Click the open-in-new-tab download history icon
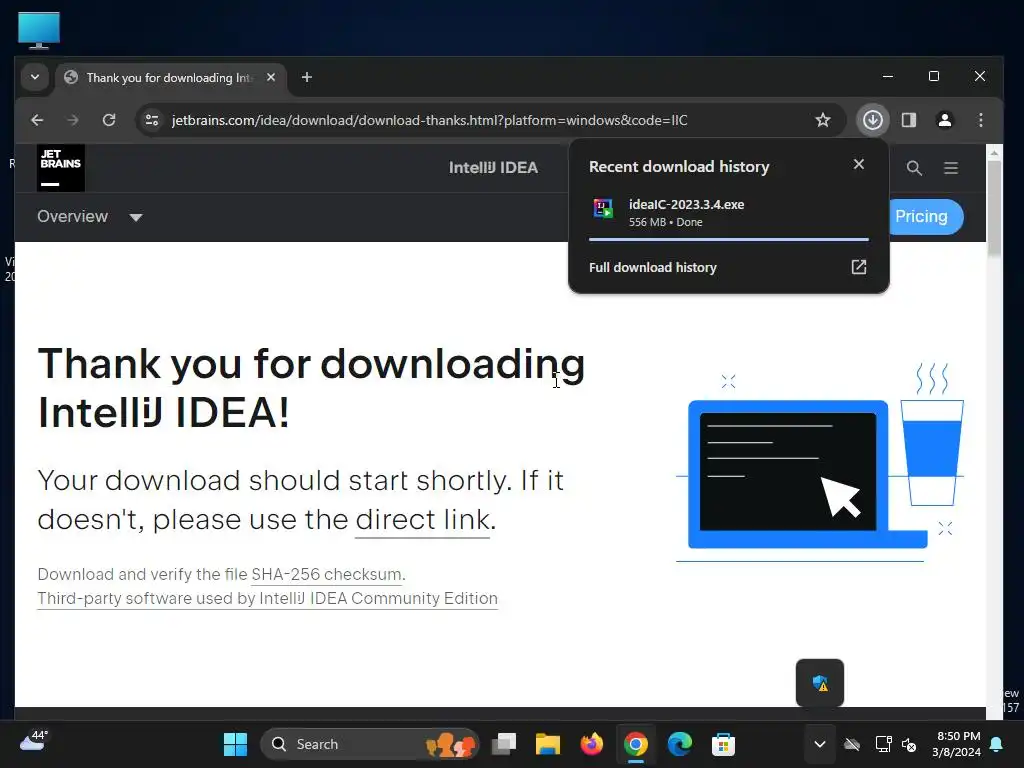This screenshot has width=1024, height=768. [x=859, y=267]
